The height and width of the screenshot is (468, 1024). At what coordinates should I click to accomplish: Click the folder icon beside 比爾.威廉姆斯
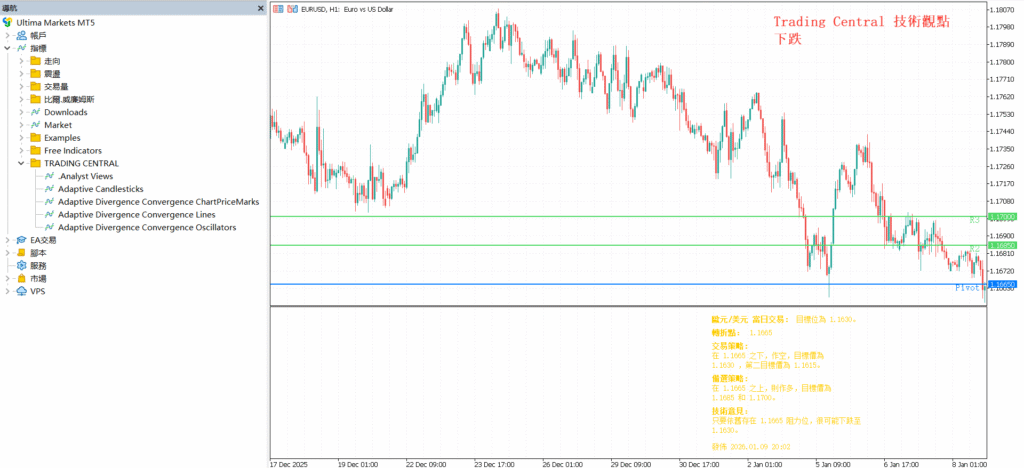tap(35, 99)
